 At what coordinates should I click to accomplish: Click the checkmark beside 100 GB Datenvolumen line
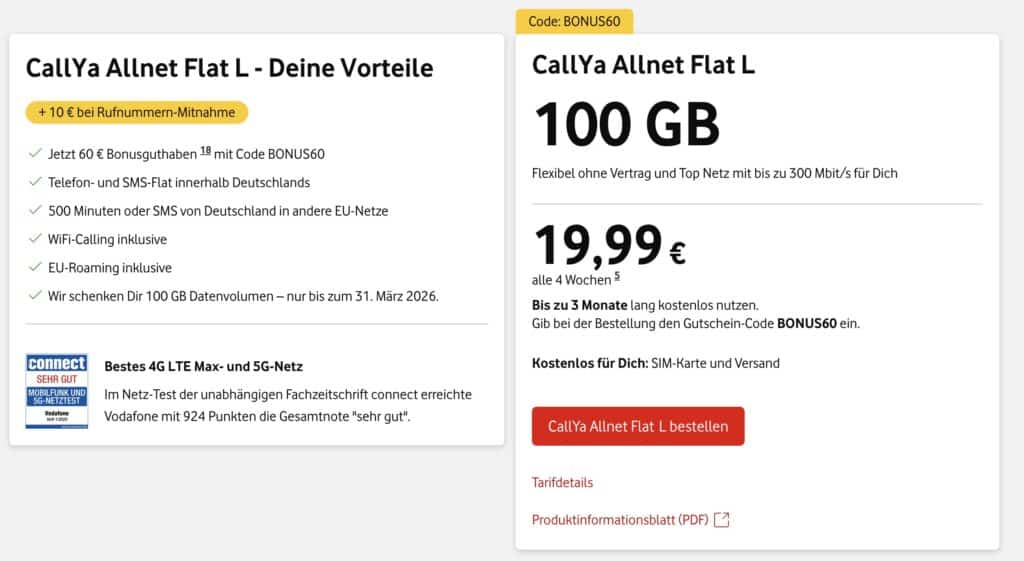pyautogui.click(x=35, y=297)
